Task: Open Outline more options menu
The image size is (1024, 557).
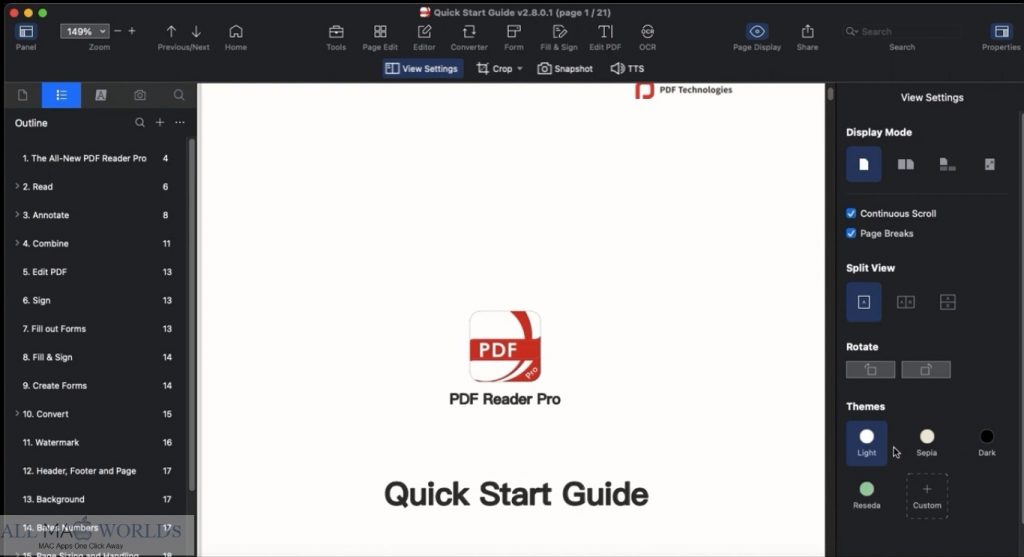Action: [180, 123]
